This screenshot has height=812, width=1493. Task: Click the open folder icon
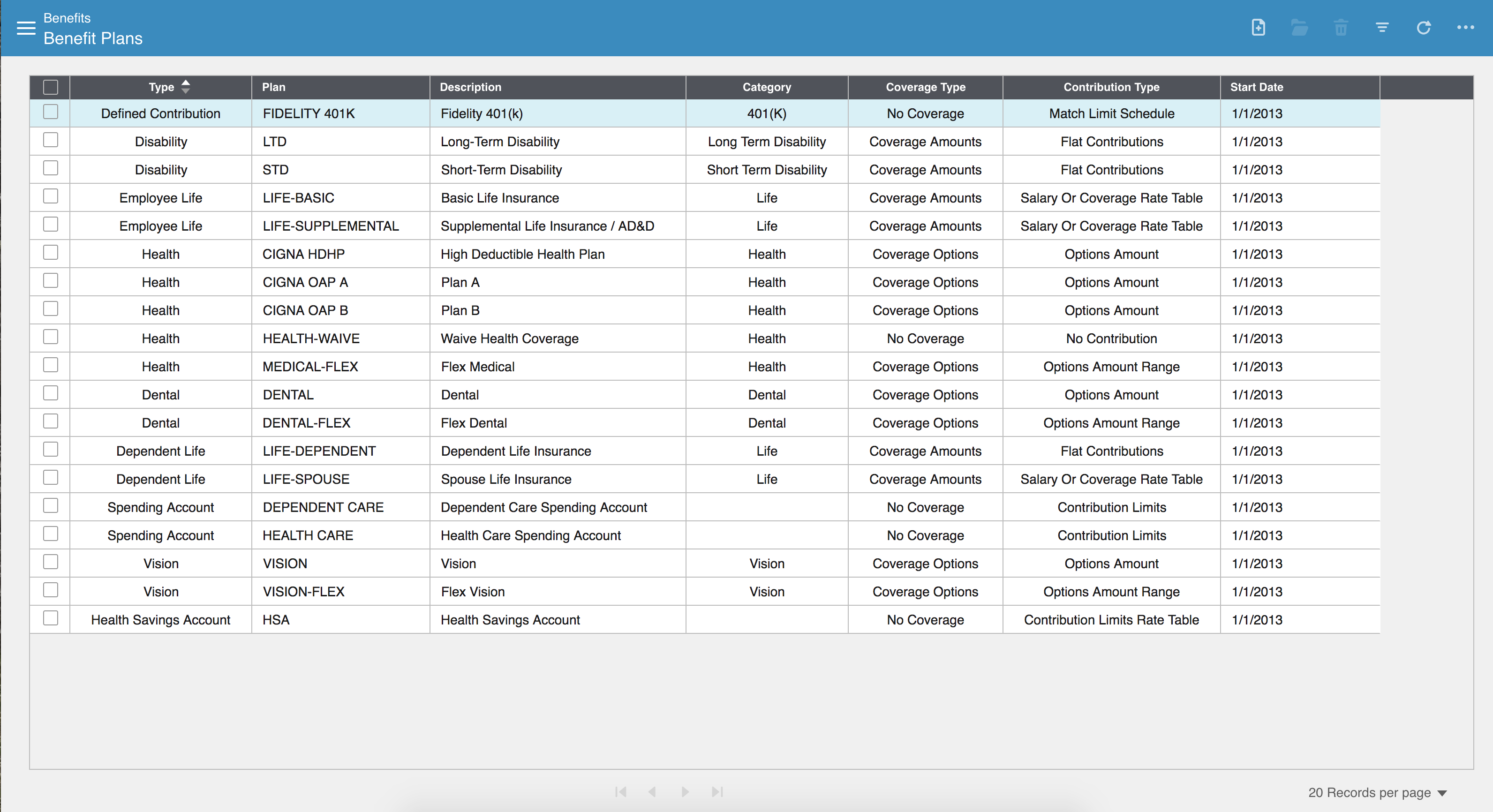(1299, 27)
